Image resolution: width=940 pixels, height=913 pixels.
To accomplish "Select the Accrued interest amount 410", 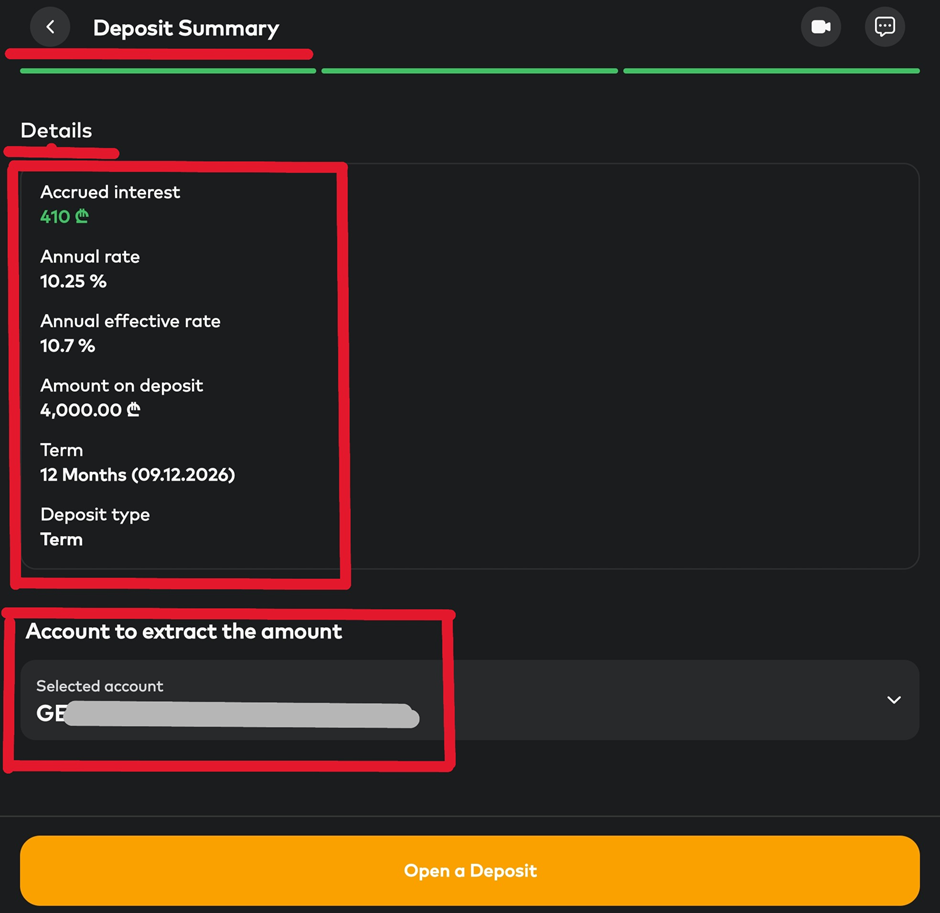I will point(55,217).
